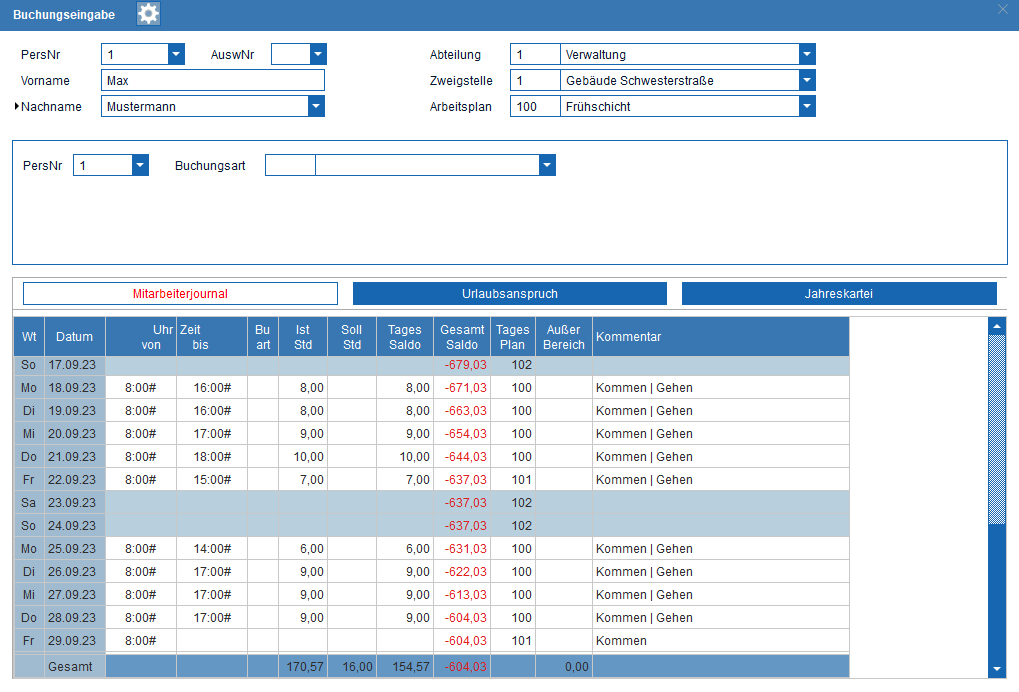Screen dimensions: 1019x692
Task: Open the Buchungsart dropdown arrow
Action: pos(547,165)
